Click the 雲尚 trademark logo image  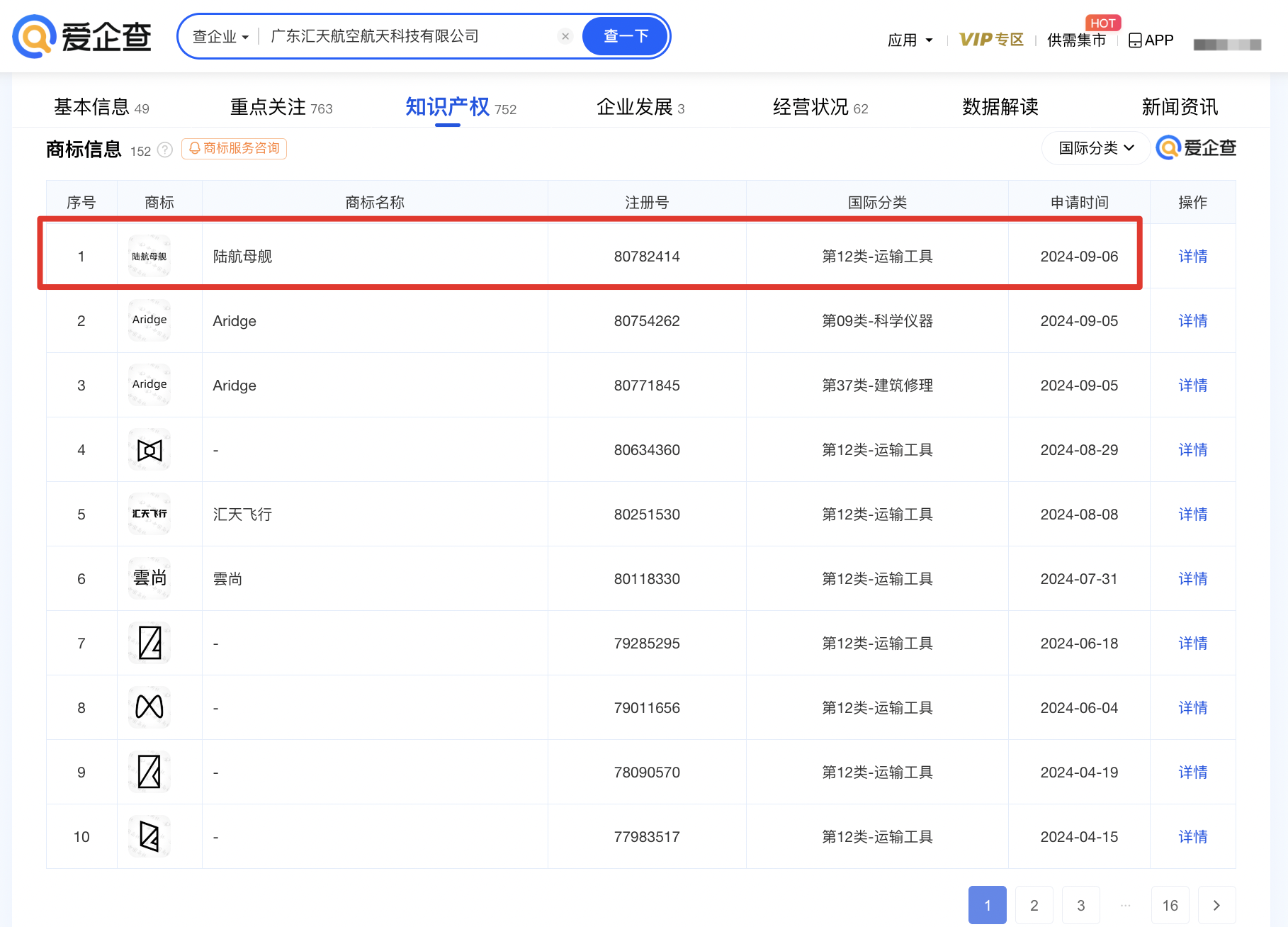click(x=149, y=578)
